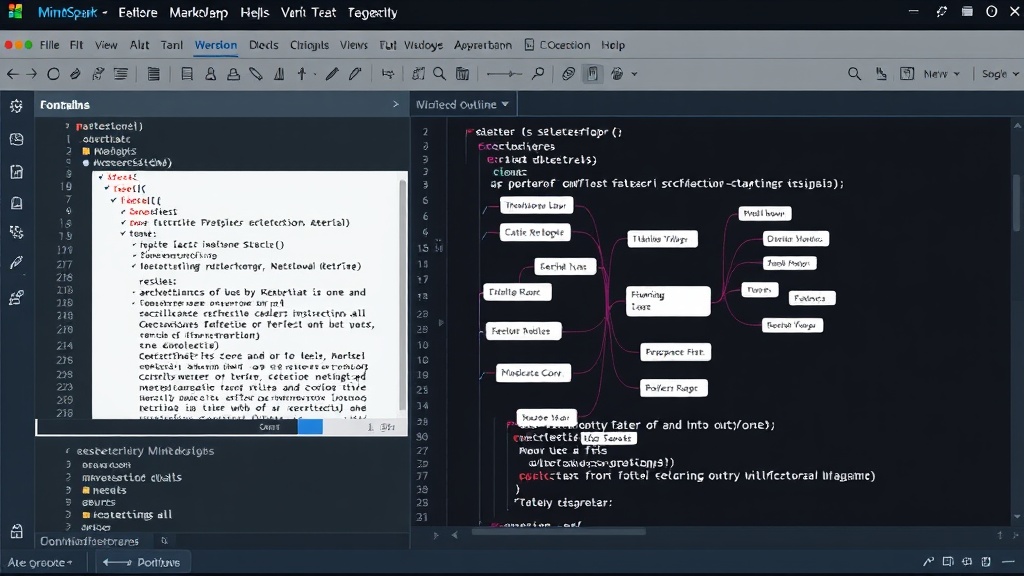Select the 'necels' folder row
Viewport: 1024px width, 576px height.
104,490
